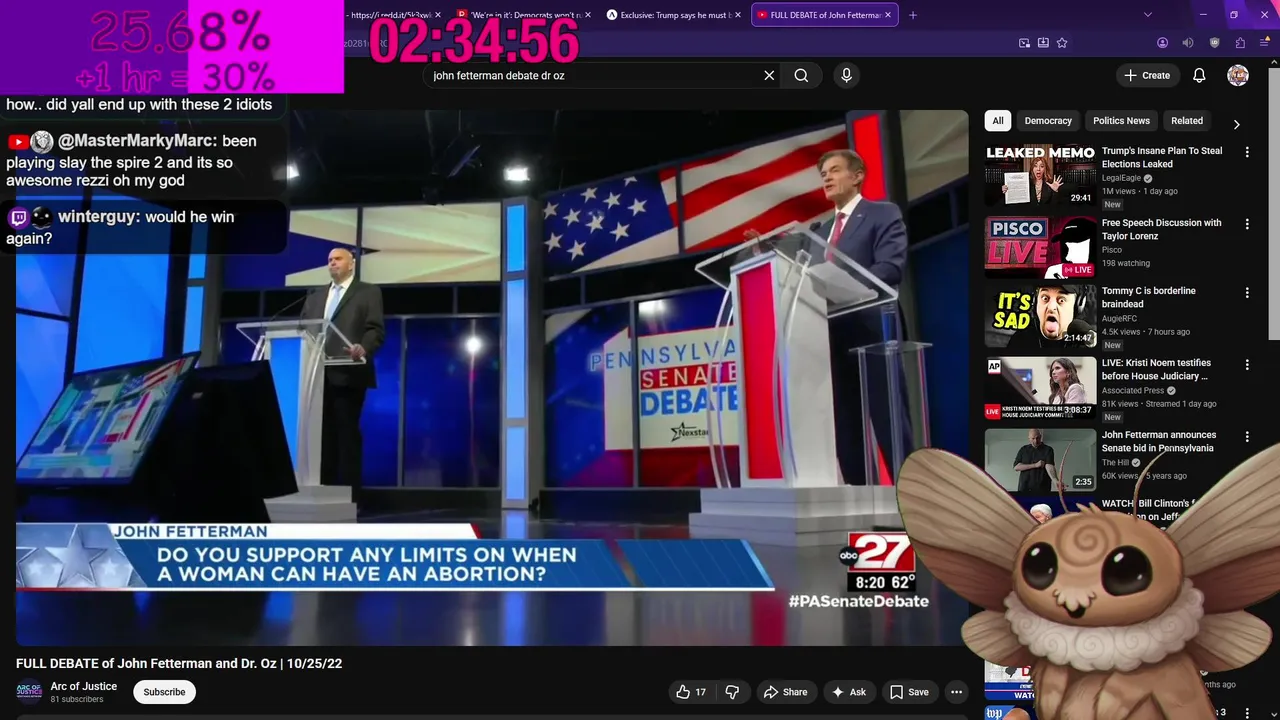Open the Ask AI button
The image size is (1280, 720).
pos(848,692)
